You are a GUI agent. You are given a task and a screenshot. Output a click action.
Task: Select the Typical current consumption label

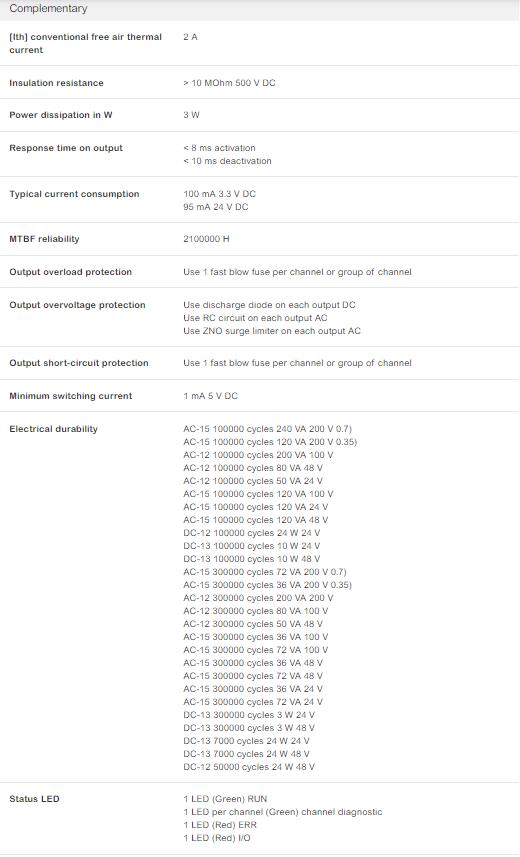[74, 194]
